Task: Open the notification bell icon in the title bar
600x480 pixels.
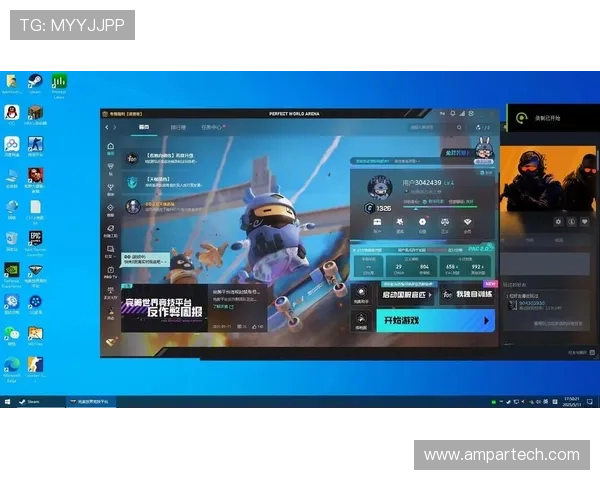Action: tap(453, 113)
